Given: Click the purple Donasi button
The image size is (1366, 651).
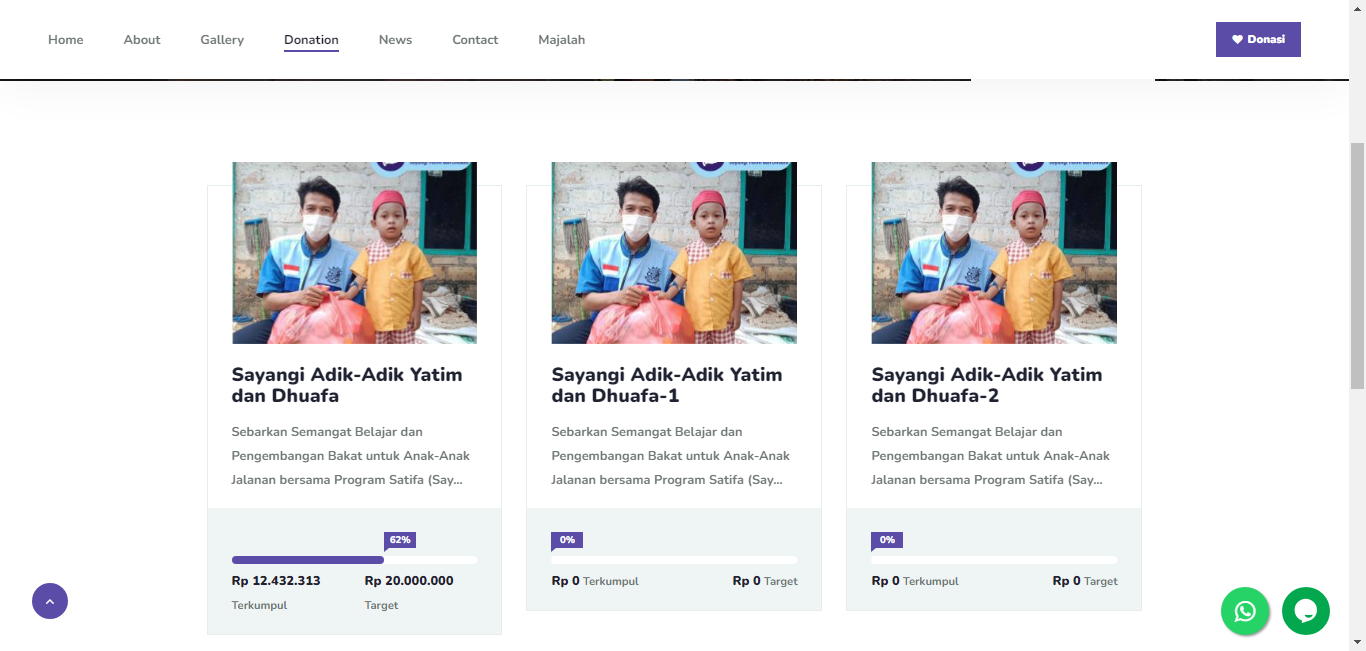Looking at the screenshot, I should 1257,40.
